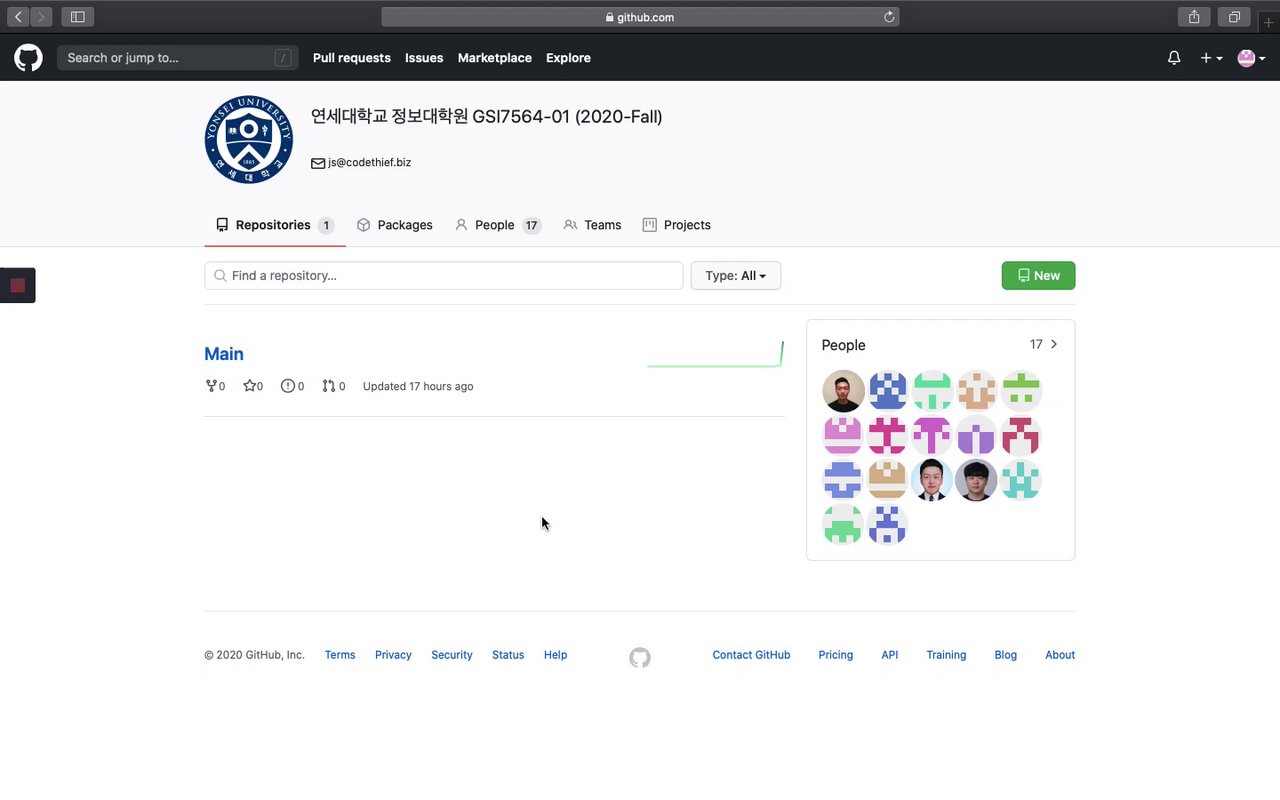
Task: Open Explore in the header
Action: [568, 58]
